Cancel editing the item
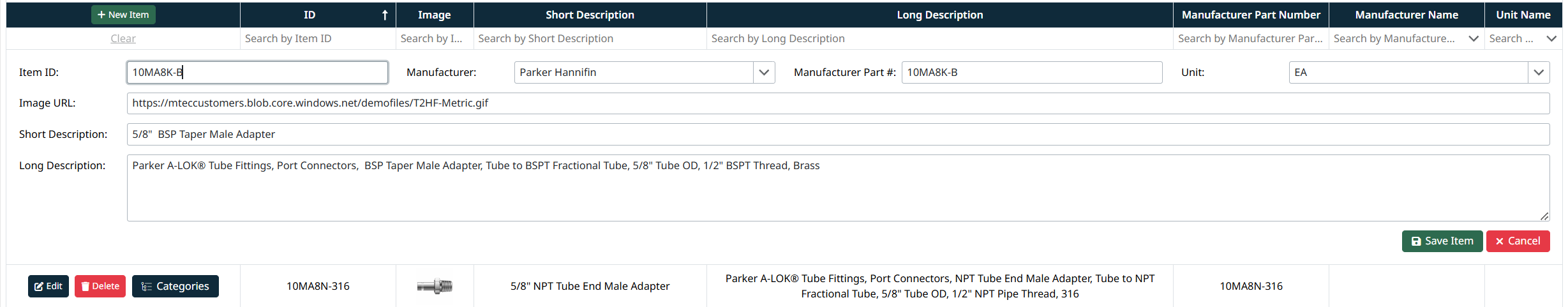Viewport: 1568px width, 307px height. [x=1518, y=241]
